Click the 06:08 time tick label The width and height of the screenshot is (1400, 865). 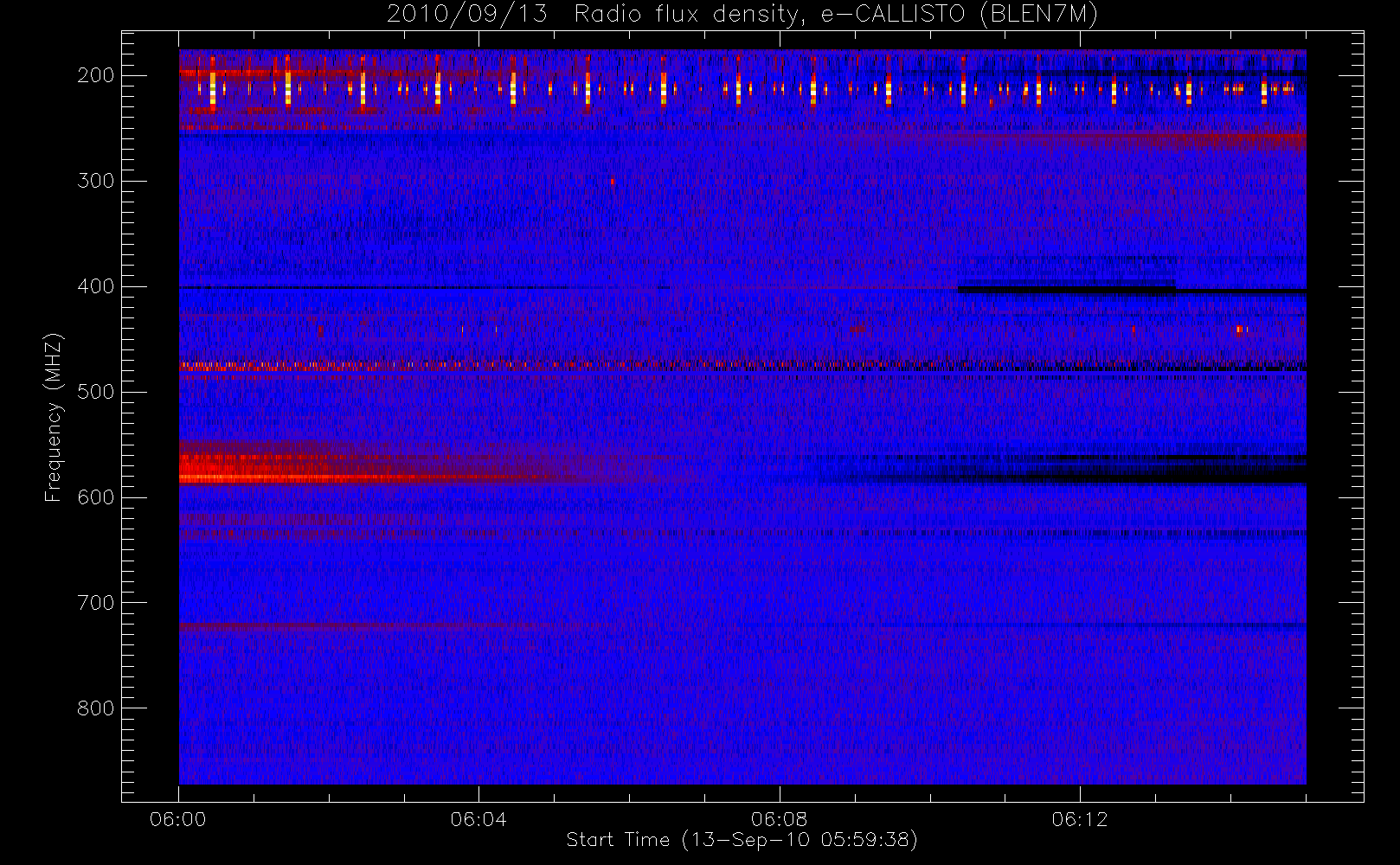[779, 819]
